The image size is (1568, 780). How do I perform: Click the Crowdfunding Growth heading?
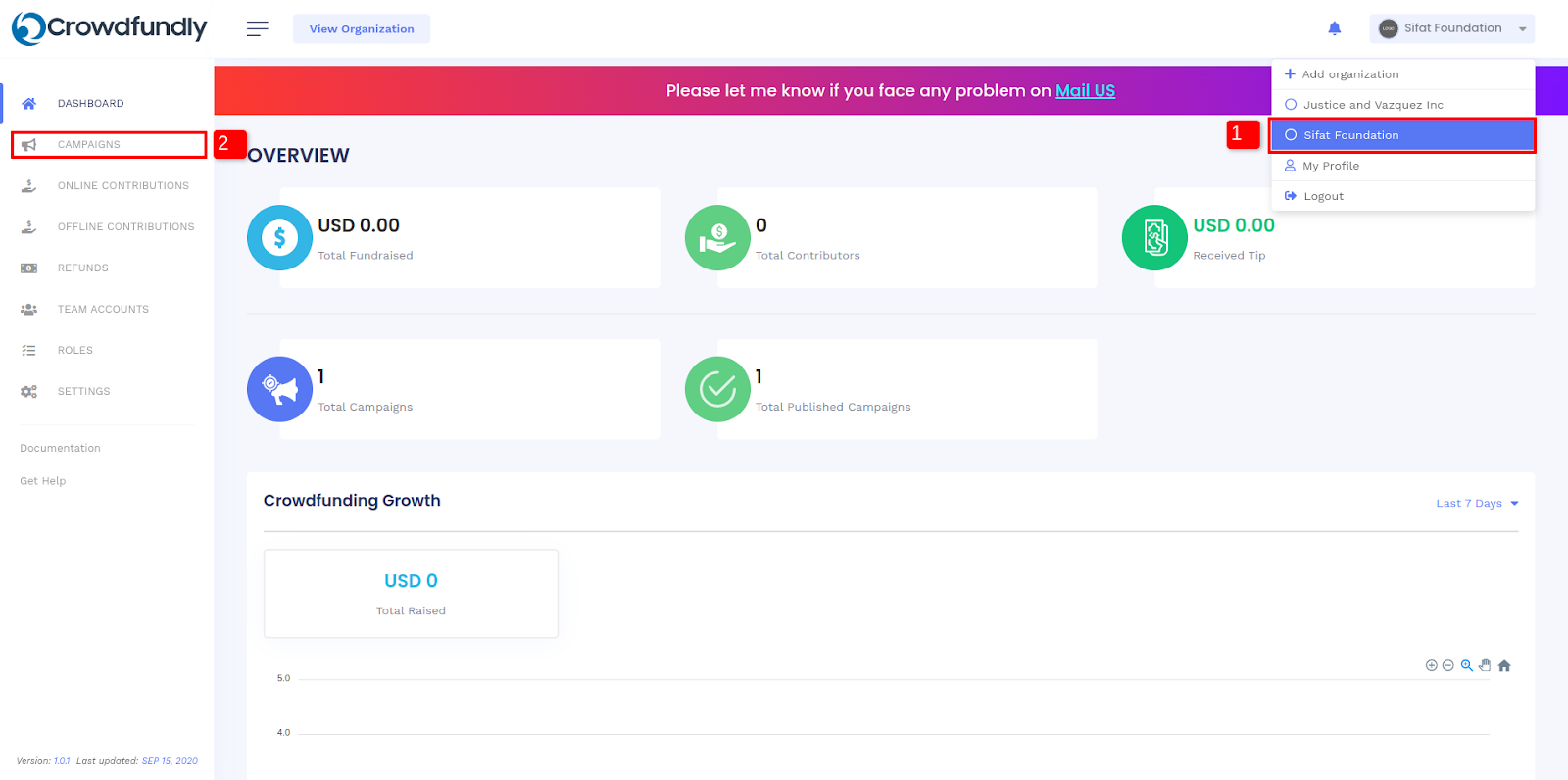(352, 501)
